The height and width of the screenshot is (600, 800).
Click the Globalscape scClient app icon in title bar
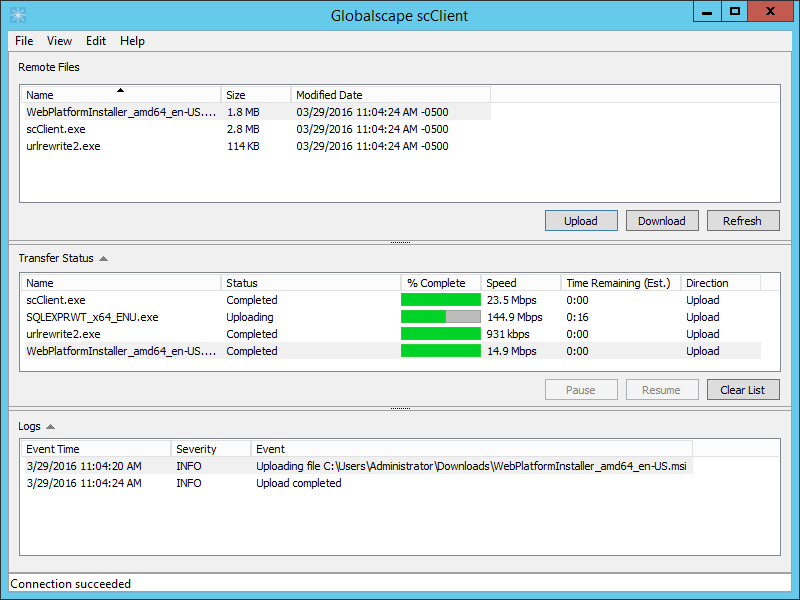point(18,15)
